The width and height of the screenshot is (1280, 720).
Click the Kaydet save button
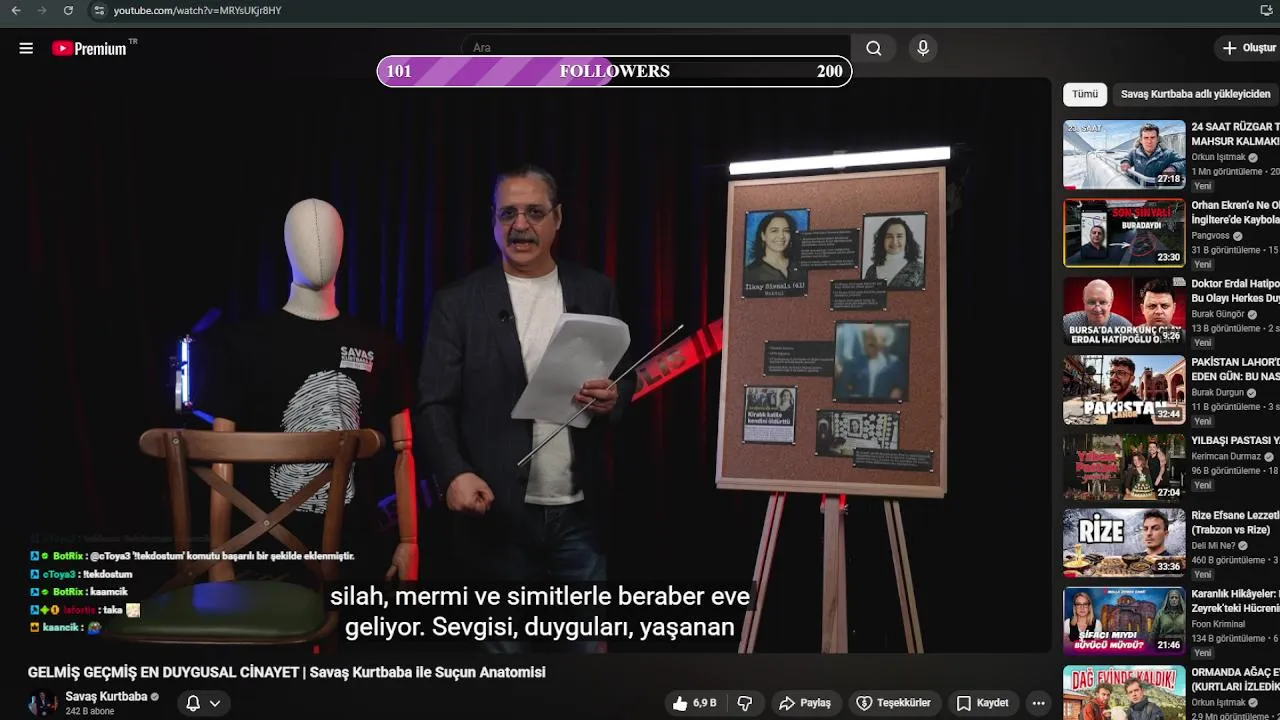coord(982,703)
